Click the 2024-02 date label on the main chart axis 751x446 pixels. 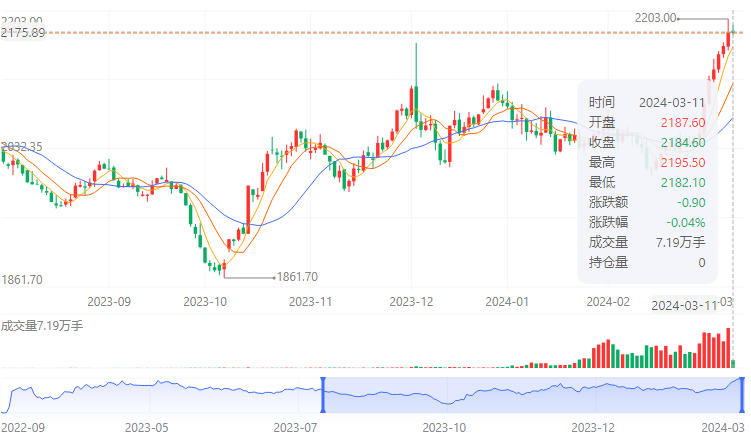tap(607, 300)
